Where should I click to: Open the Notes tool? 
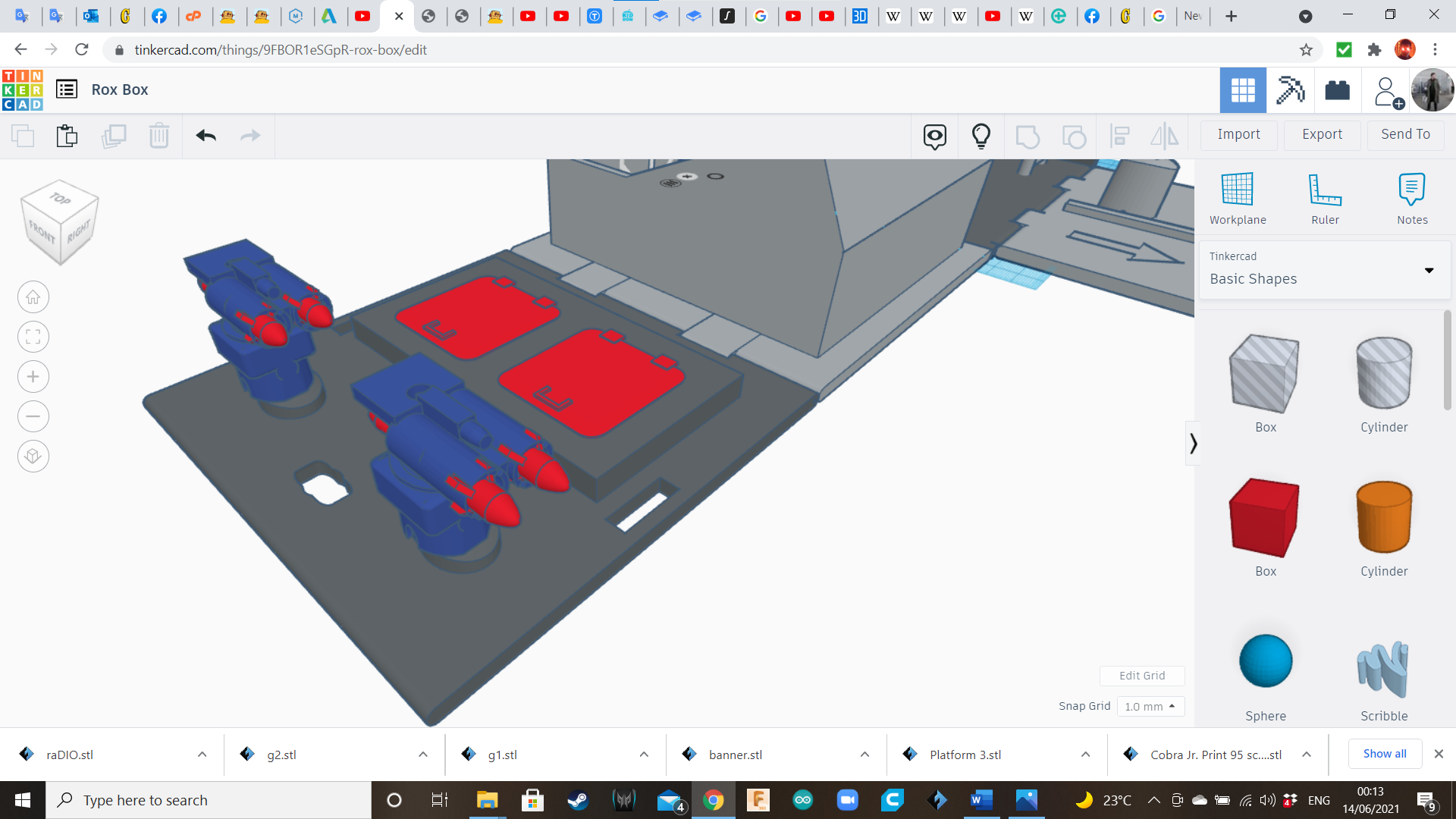click(1411, 190)
